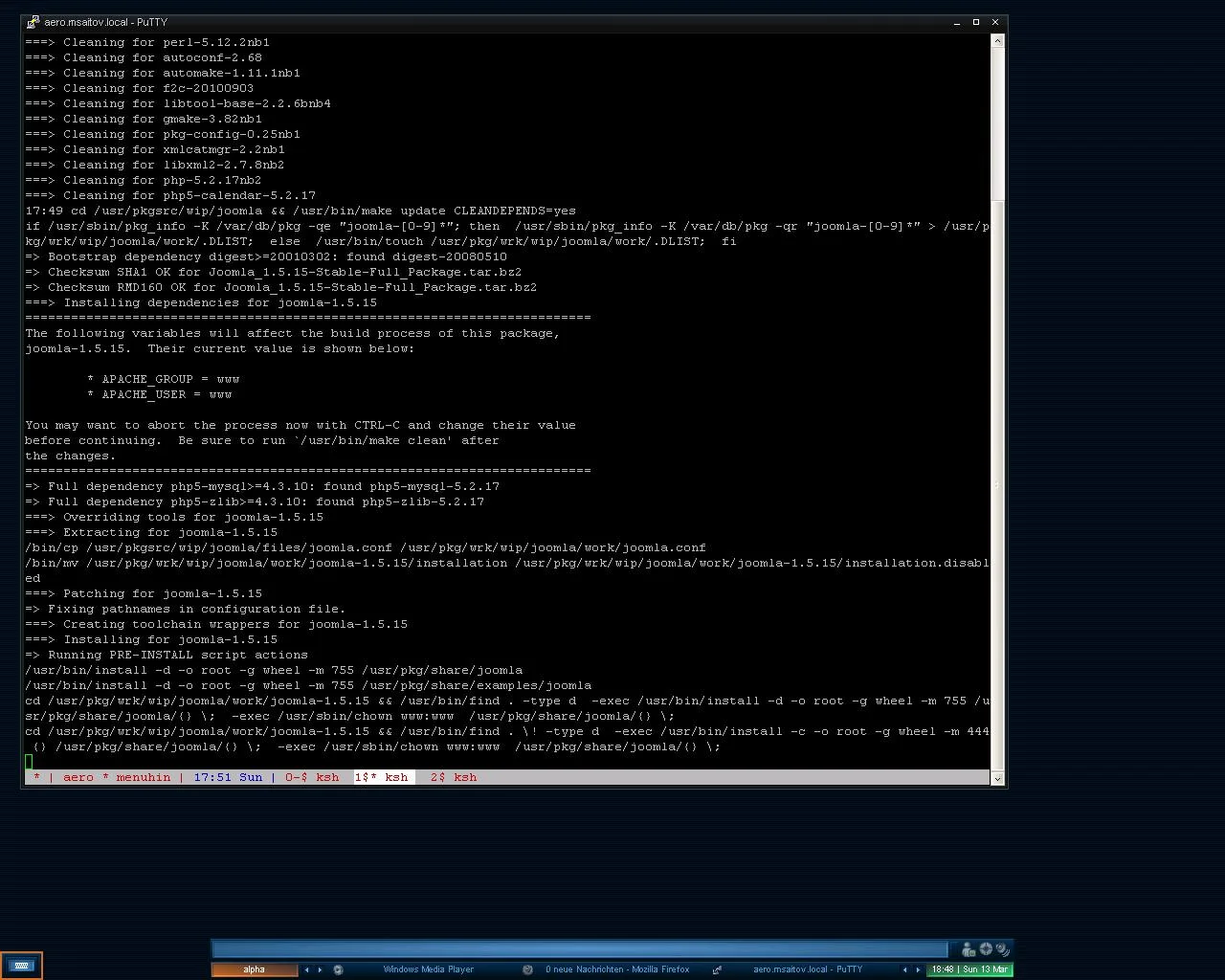Click the taskbar clock showing 18:48 Sun 13 Mar
This screenshot has width=1225, height=980.
(x=969, y=969)
